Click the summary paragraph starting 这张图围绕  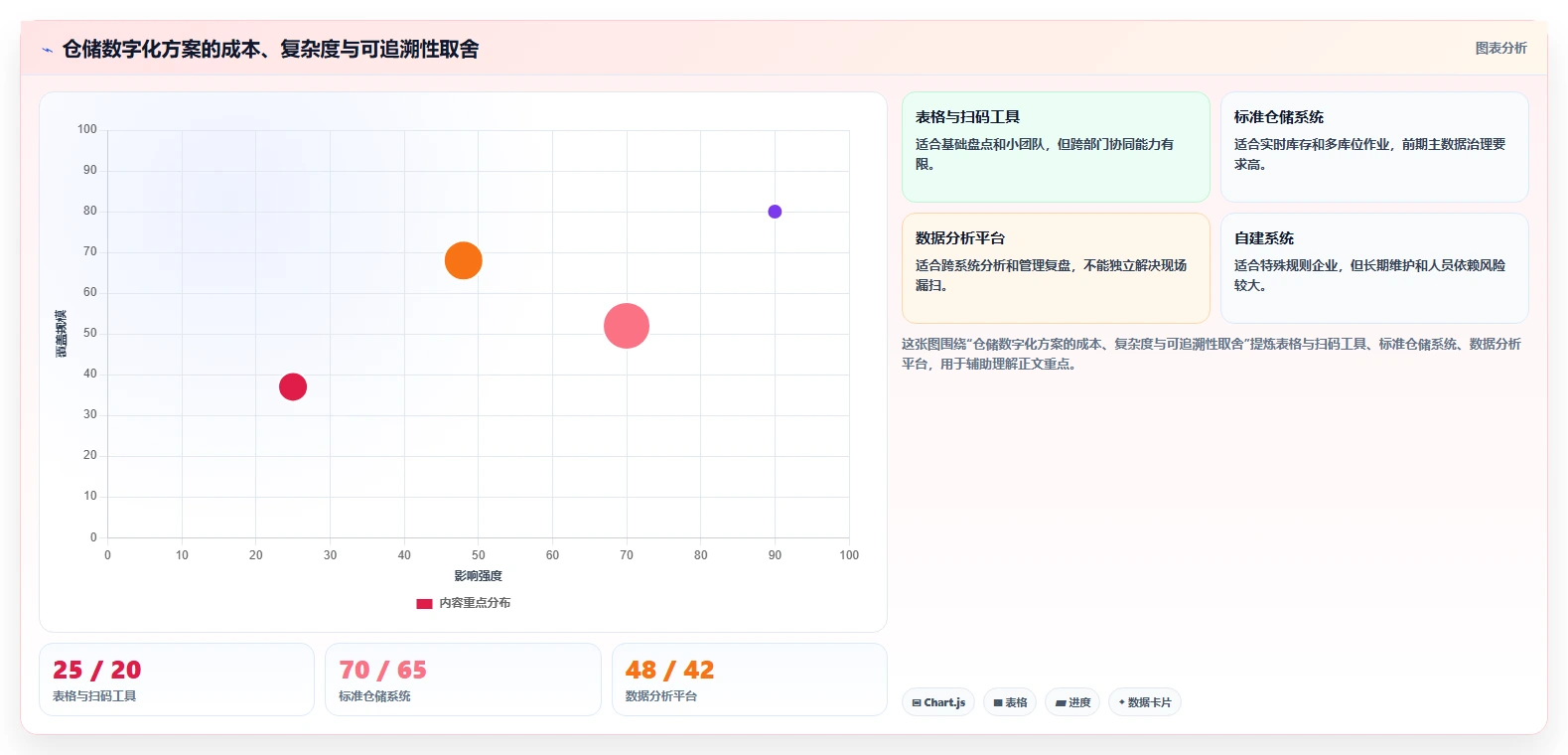tap(1212, 354)
